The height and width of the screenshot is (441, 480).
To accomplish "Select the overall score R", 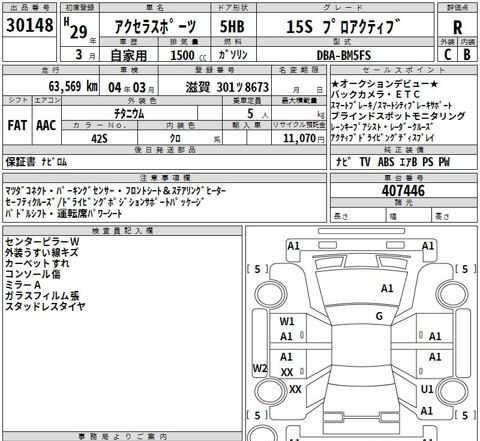I will [x=458, y=28].
